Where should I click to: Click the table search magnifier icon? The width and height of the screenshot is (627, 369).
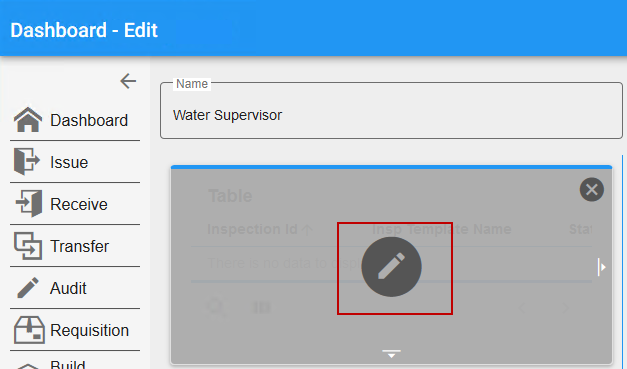click(x=216, y=307)
